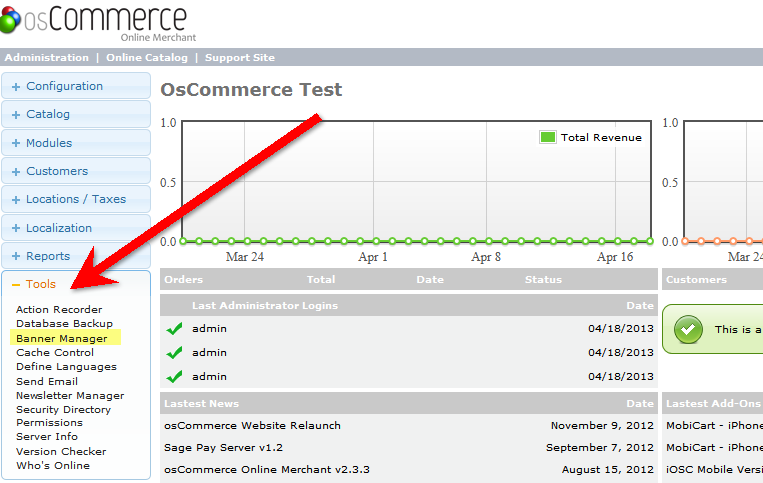
Task: Click the iOSC Mobile add-on entry
Action: point(714,469)
